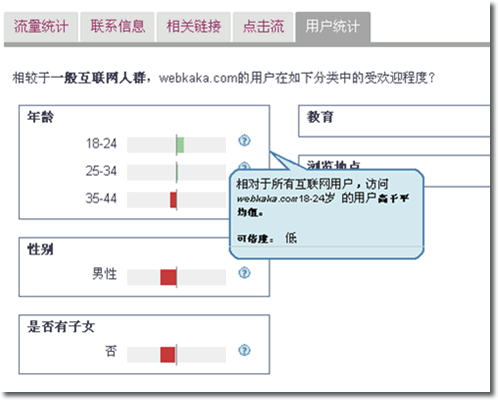
Task: Switch to the 联系信息 tab
Action: pyautogui.click(x=117, y=27)
